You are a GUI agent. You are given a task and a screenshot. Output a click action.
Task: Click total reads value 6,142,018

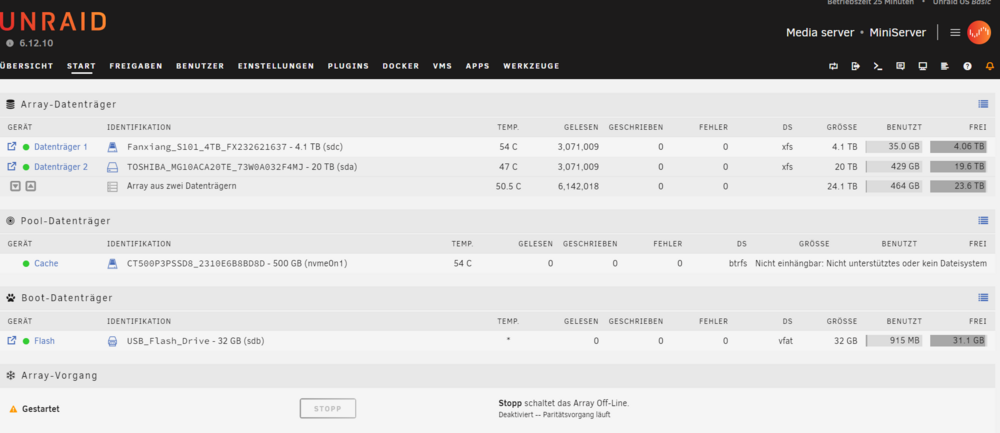(577, 186)
